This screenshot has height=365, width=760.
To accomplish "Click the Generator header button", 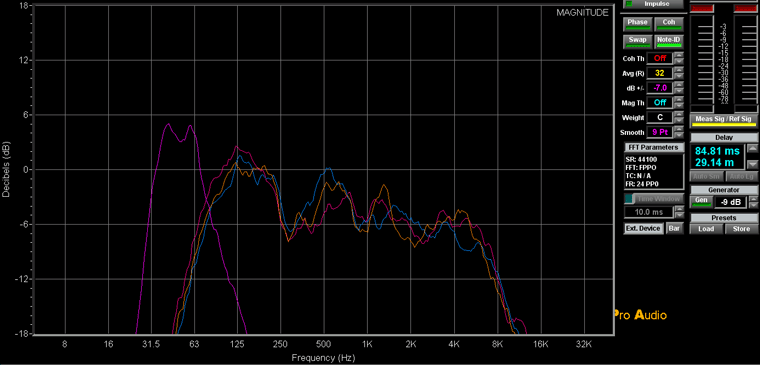I will (x=724, y=190).
